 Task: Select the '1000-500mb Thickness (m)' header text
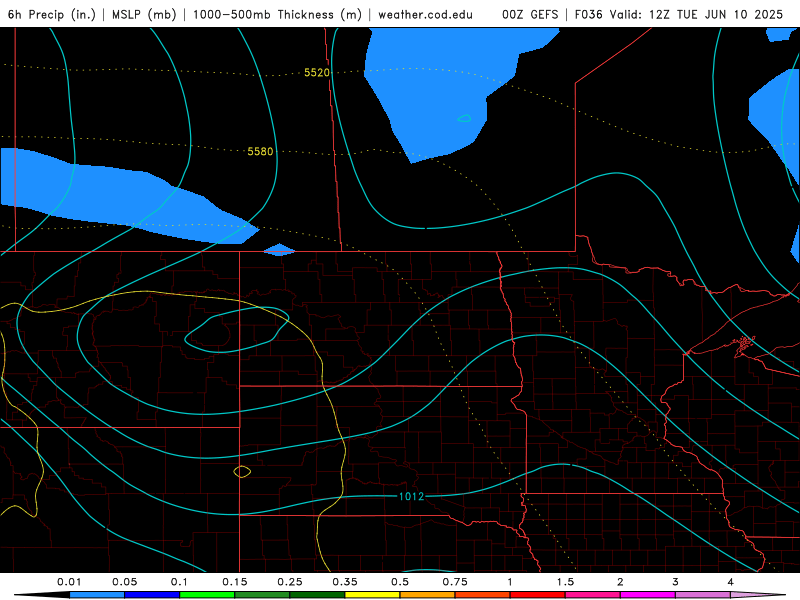point(277,14)
